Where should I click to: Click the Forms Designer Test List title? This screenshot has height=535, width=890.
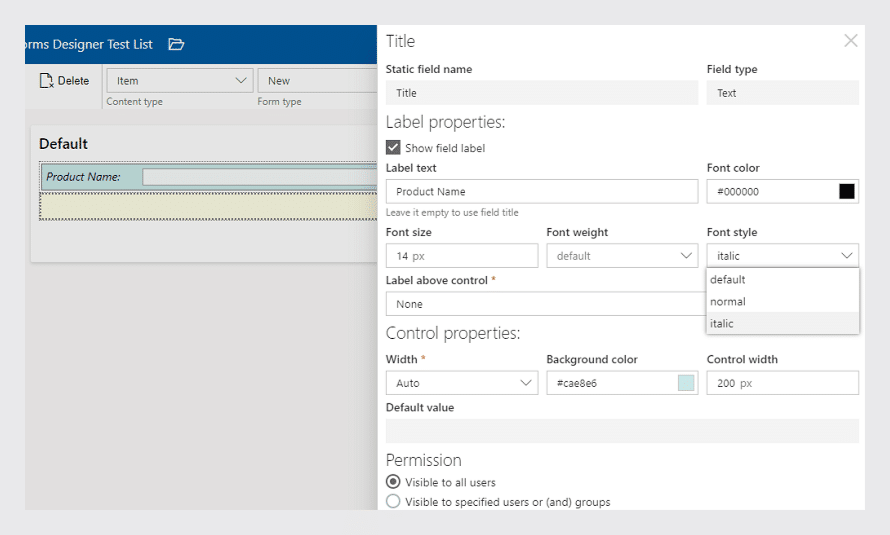89,44
